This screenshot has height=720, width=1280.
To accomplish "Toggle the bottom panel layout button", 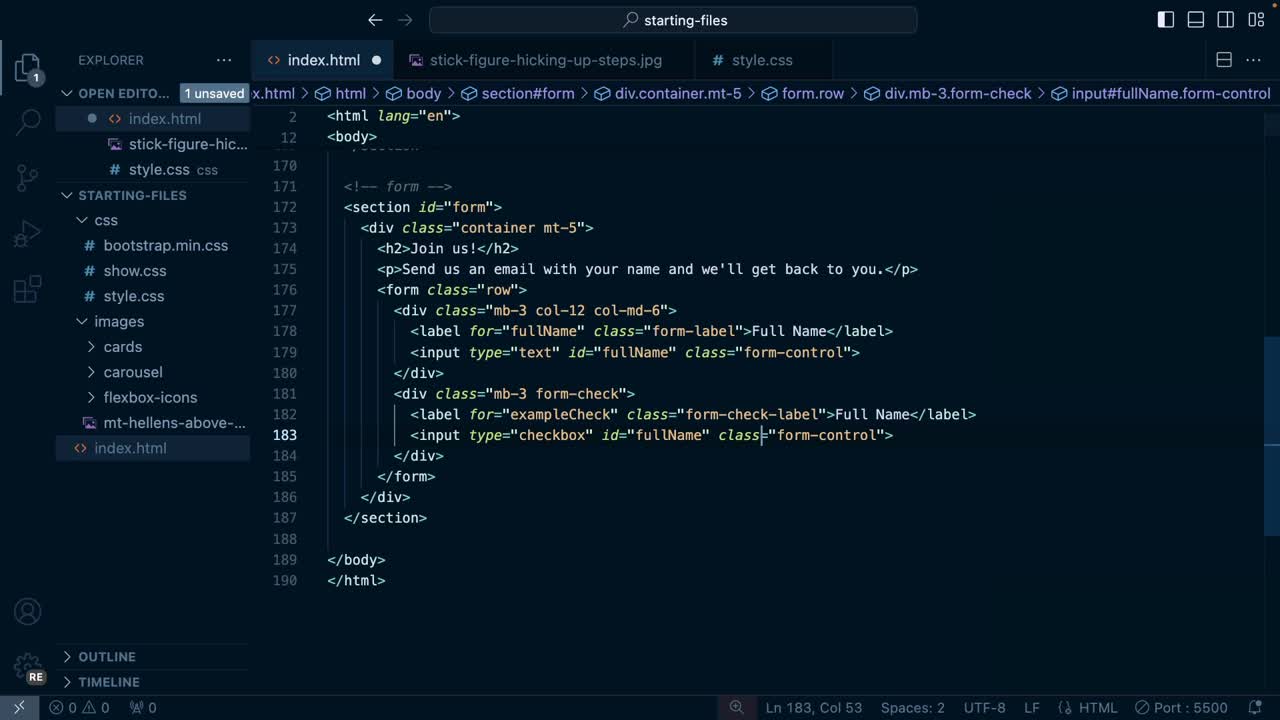I will 1196,20.
